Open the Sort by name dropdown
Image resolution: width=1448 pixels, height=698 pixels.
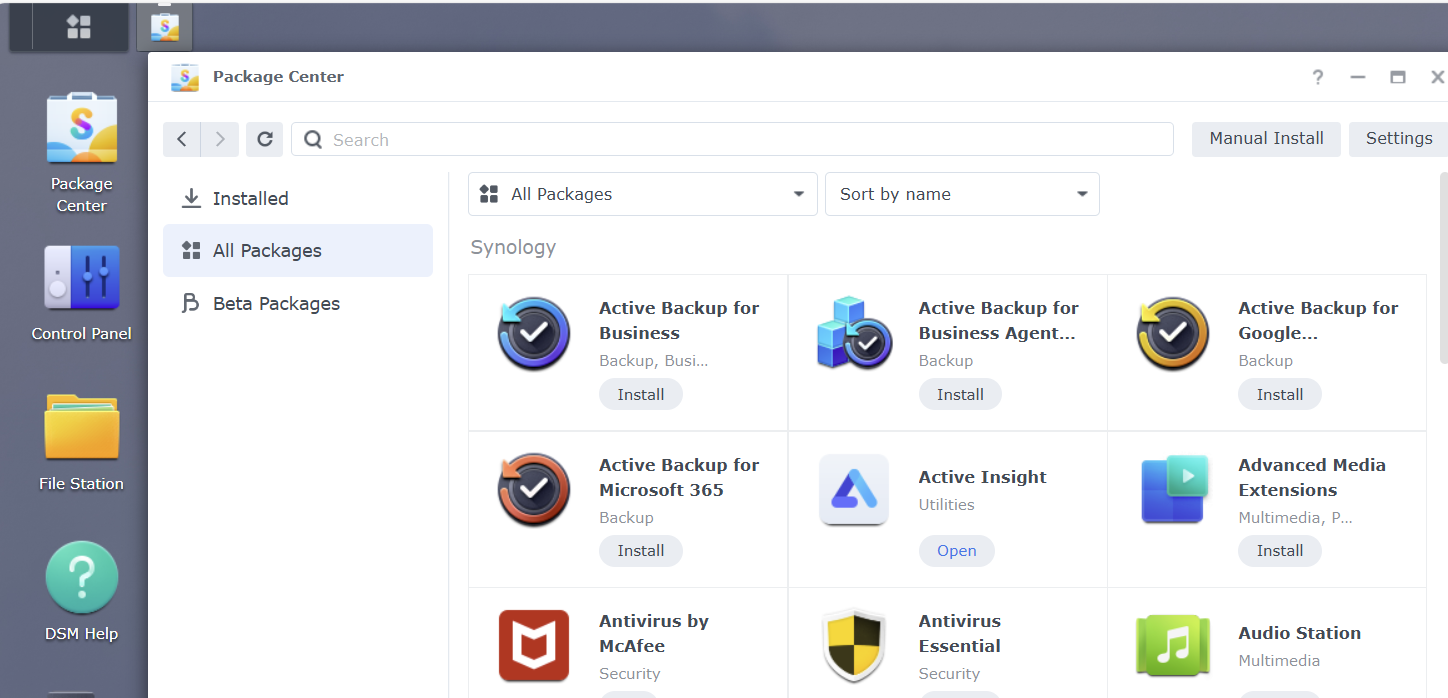click(962, 194)
